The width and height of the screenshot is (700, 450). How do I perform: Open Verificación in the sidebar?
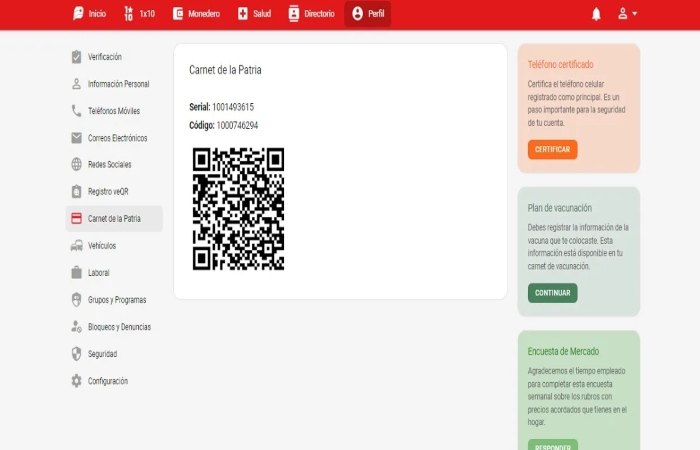pyautogui.click(x=104, y=57)
